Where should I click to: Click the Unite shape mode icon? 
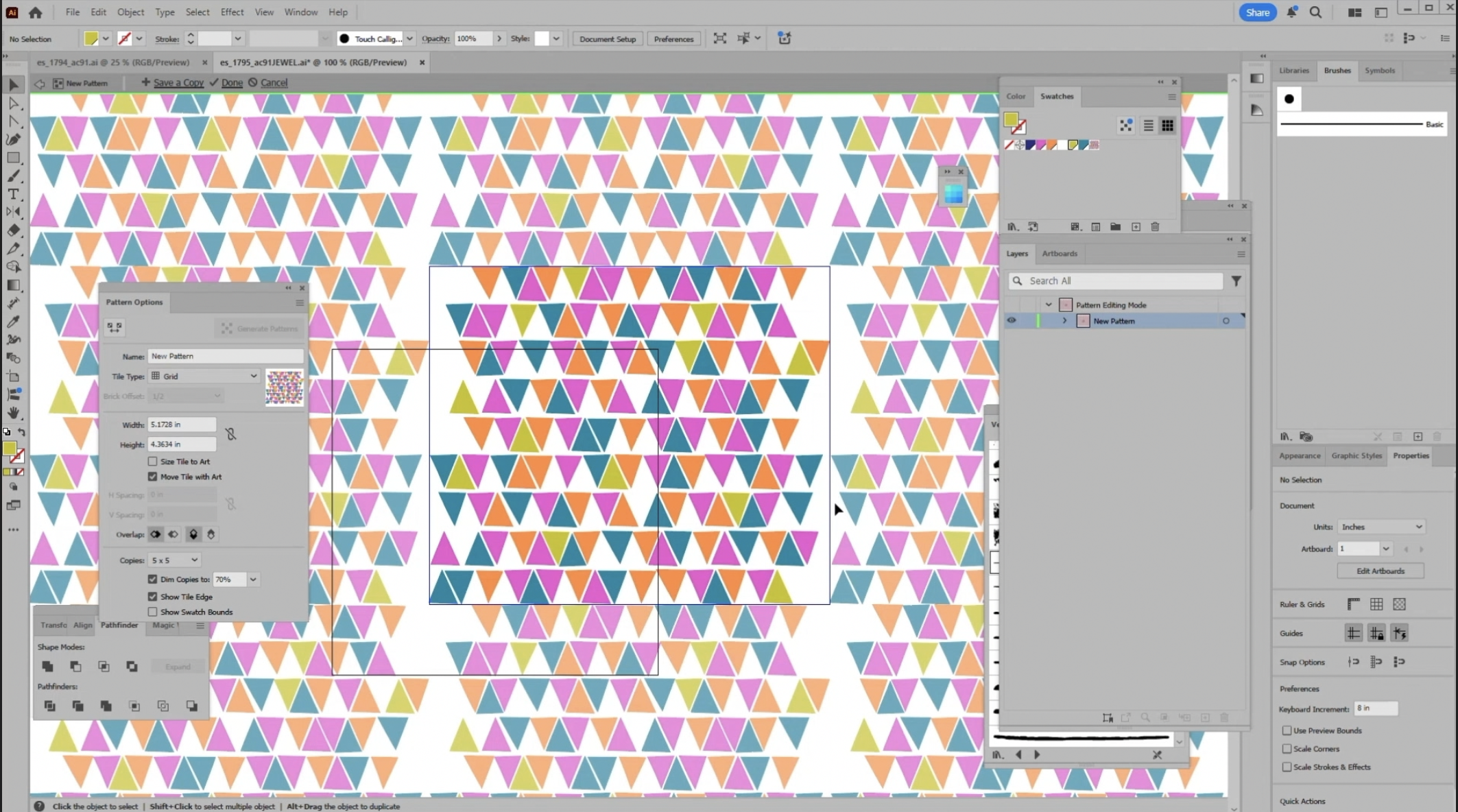pos(47,666)
